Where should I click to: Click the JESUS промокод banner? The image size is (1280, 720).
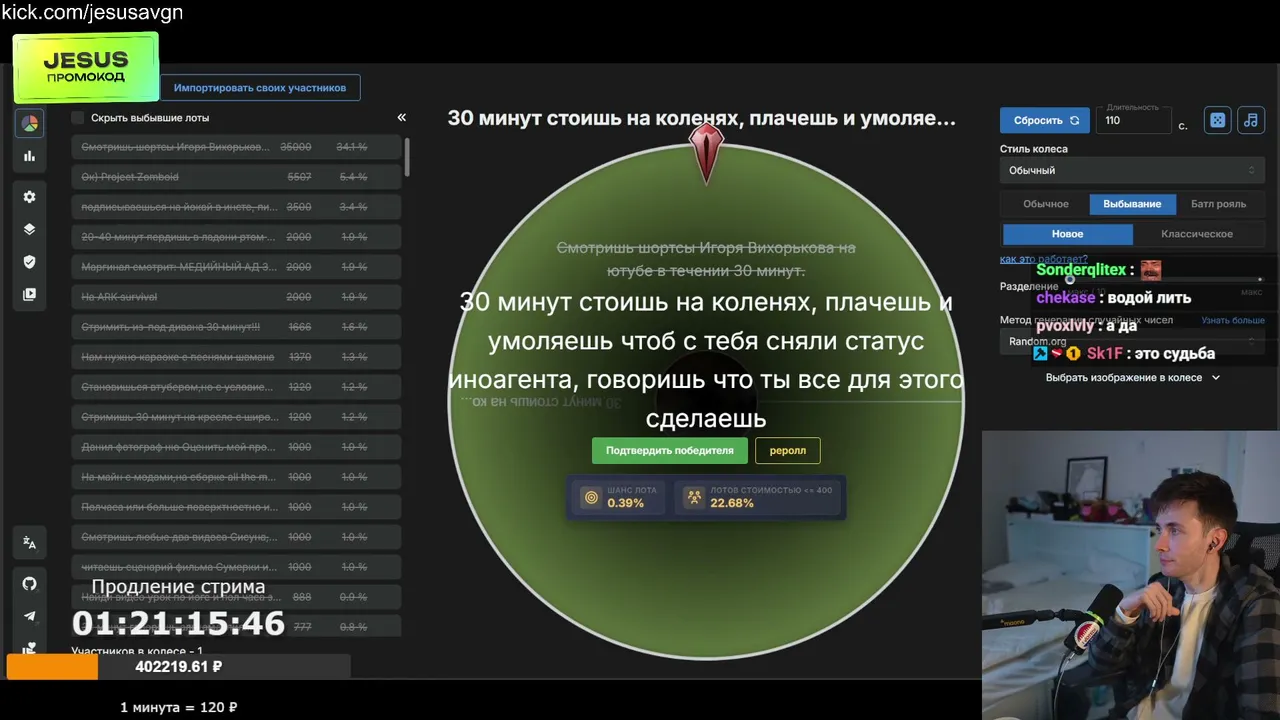(x=86, y=67)
